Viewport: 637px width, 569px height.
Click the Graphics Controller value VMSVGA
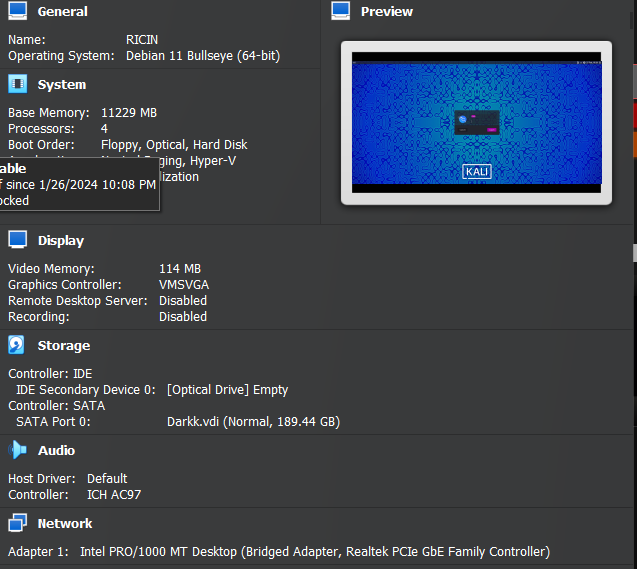[184, 285]
